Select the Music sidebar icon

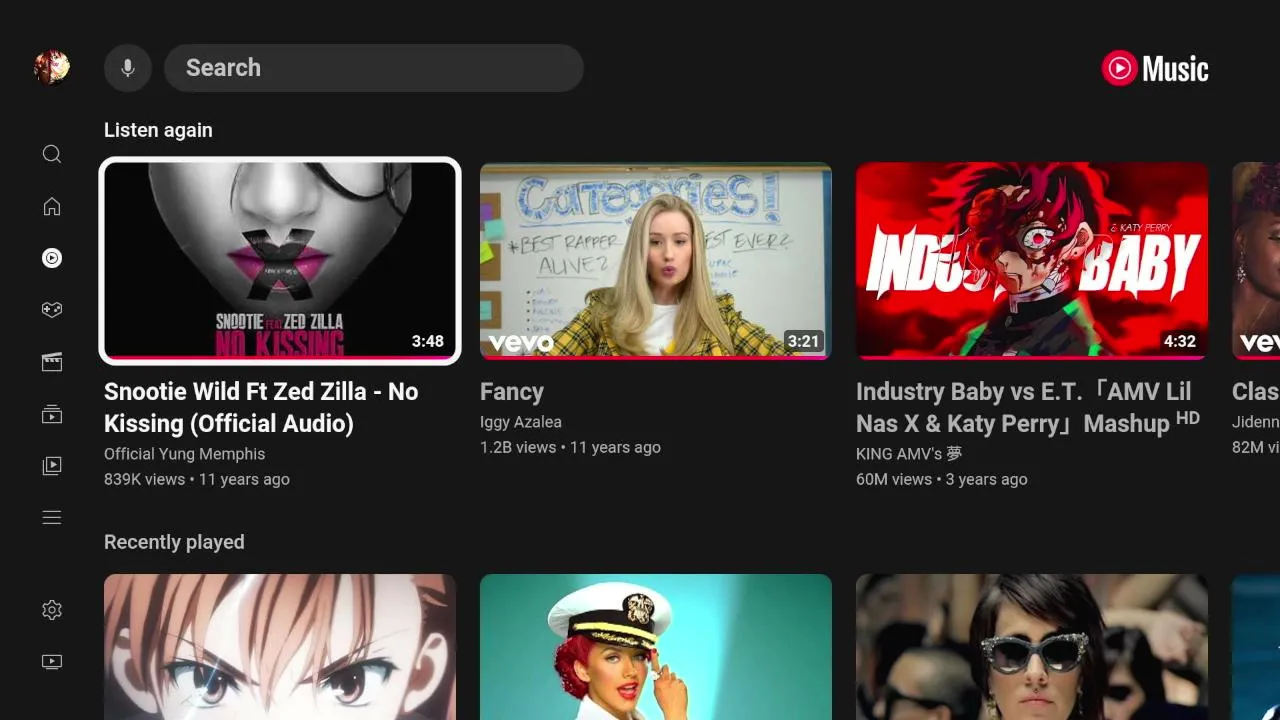(x=52, y=258)
